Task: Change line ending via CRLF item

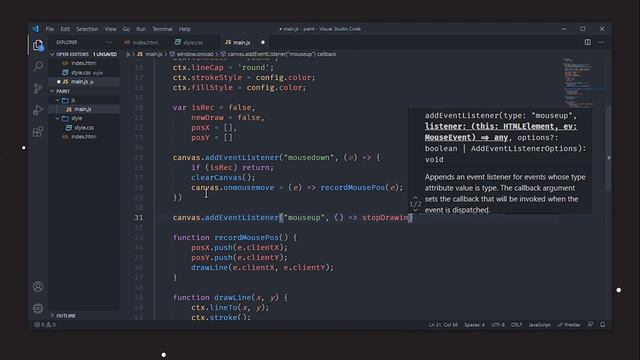Action: 516,325
